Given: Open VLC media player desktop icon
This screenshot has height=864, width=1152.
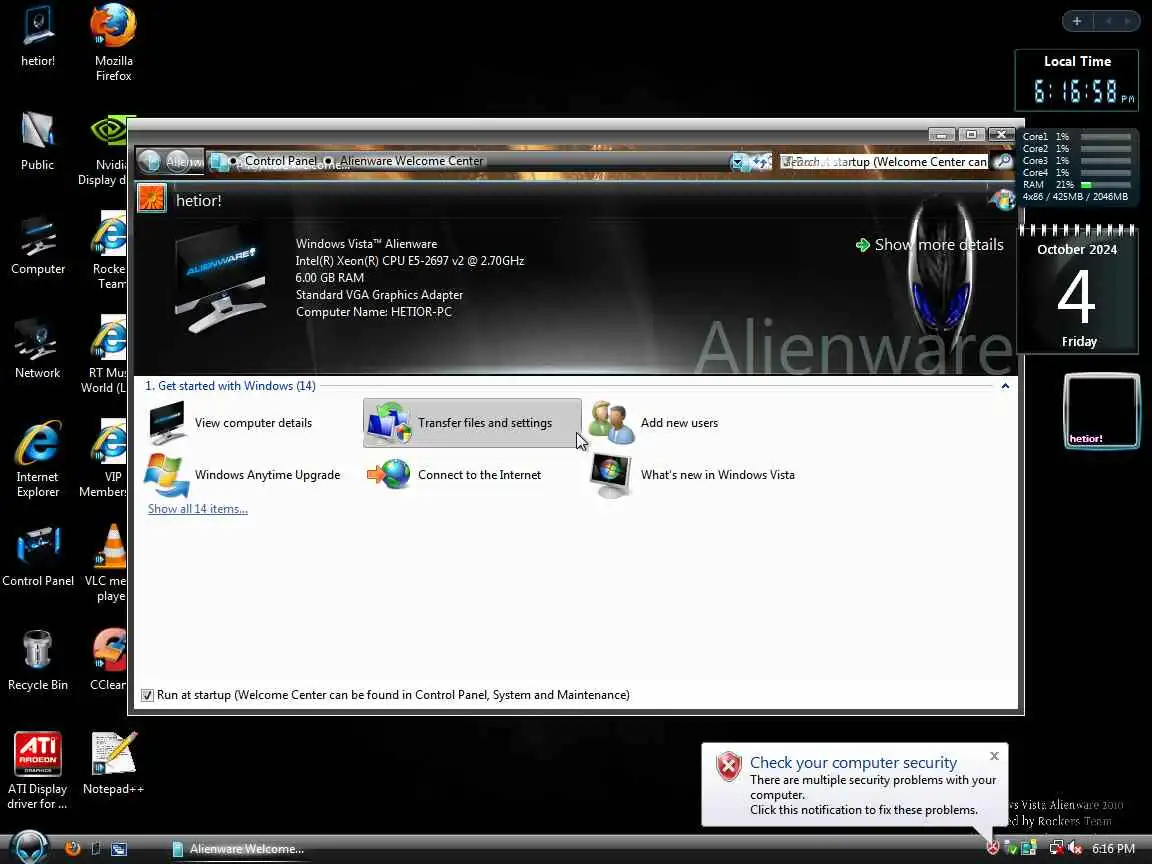Looking at the screenshot, I should coord(108,563).
